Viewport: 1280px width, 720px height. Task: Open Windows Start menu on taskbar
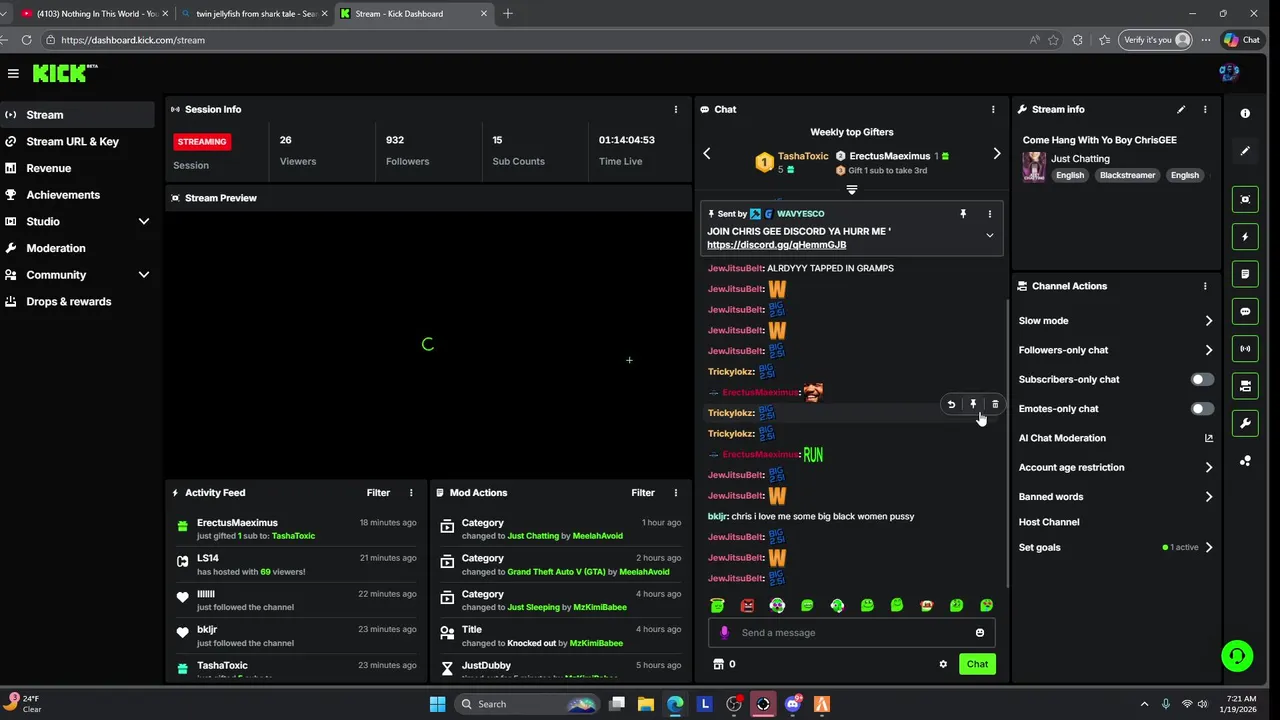pos(437,704)
